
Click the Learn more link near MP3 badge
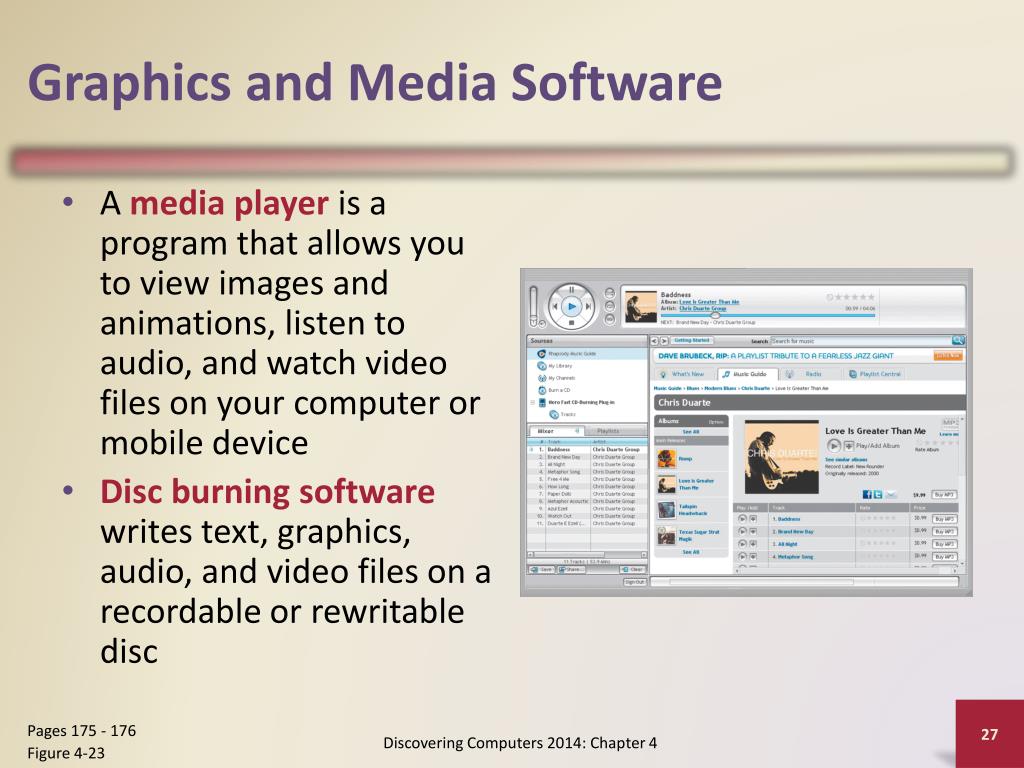[949, 434]
